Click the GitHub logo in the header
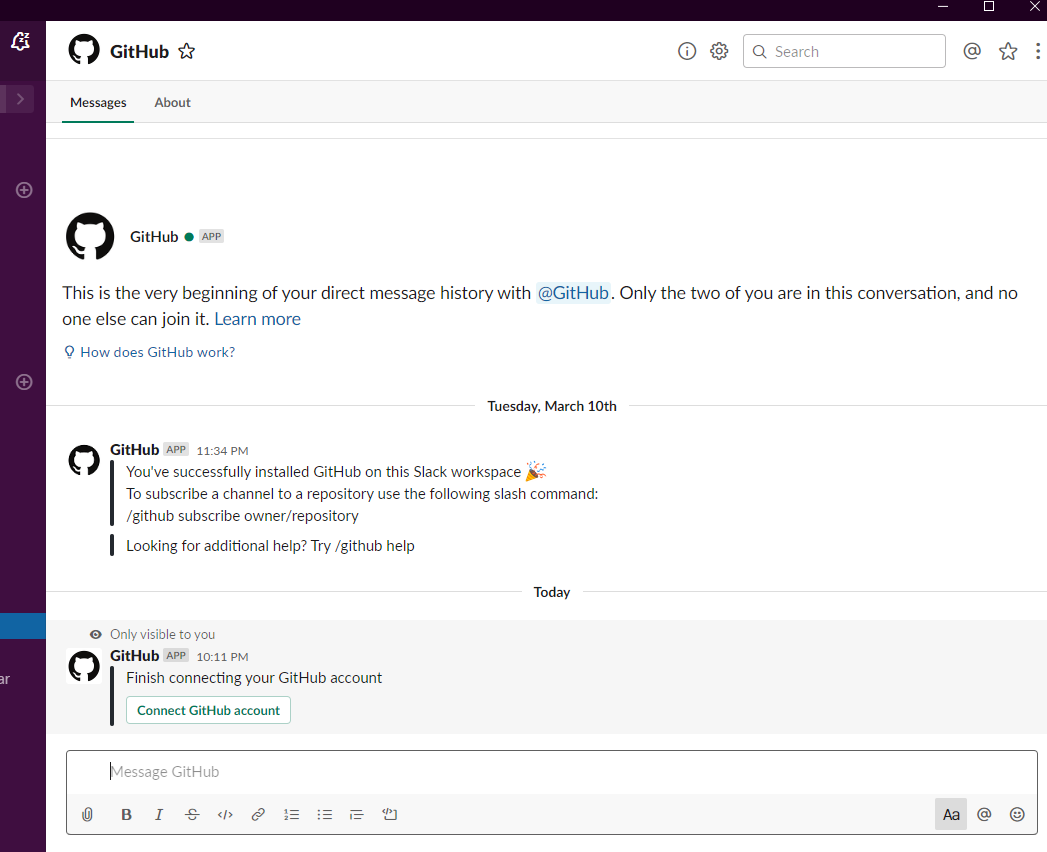1047x852 pixels. (x=84, y=49)
